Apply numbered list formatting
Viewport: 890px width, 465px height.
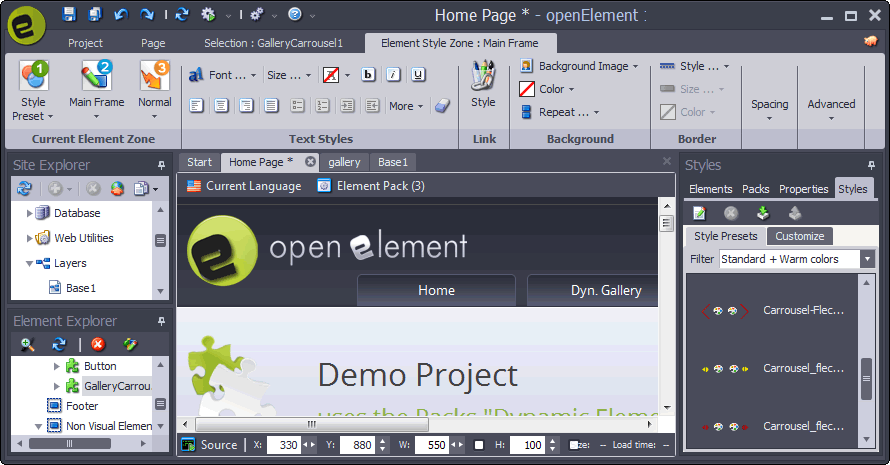[322, 106]
